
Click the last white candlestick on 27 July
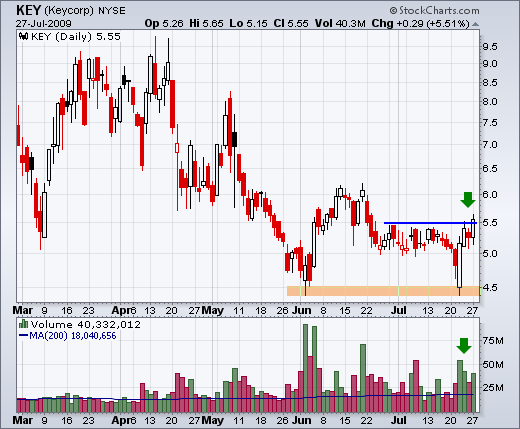(473, 229)
